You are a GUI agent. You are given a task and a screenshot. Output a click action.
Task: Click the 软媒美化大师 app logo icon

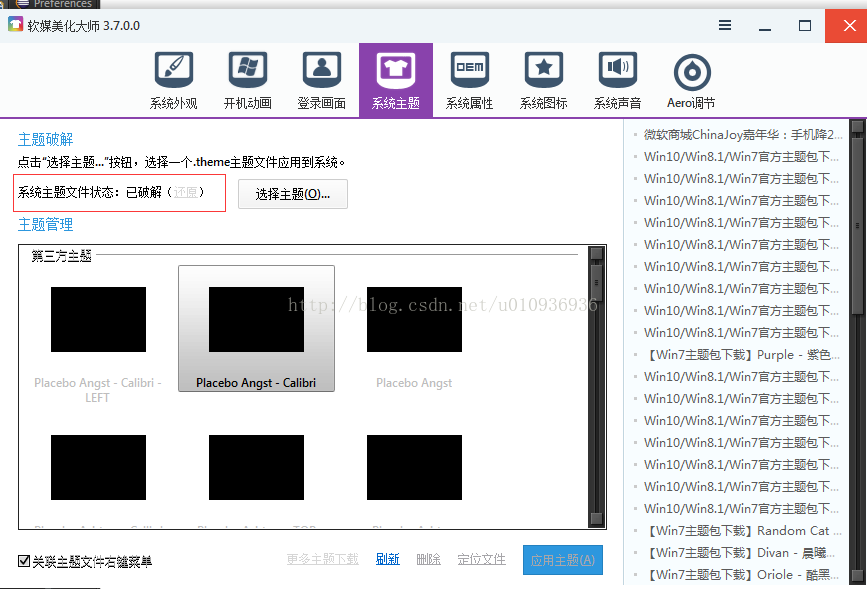pos(15,25)
